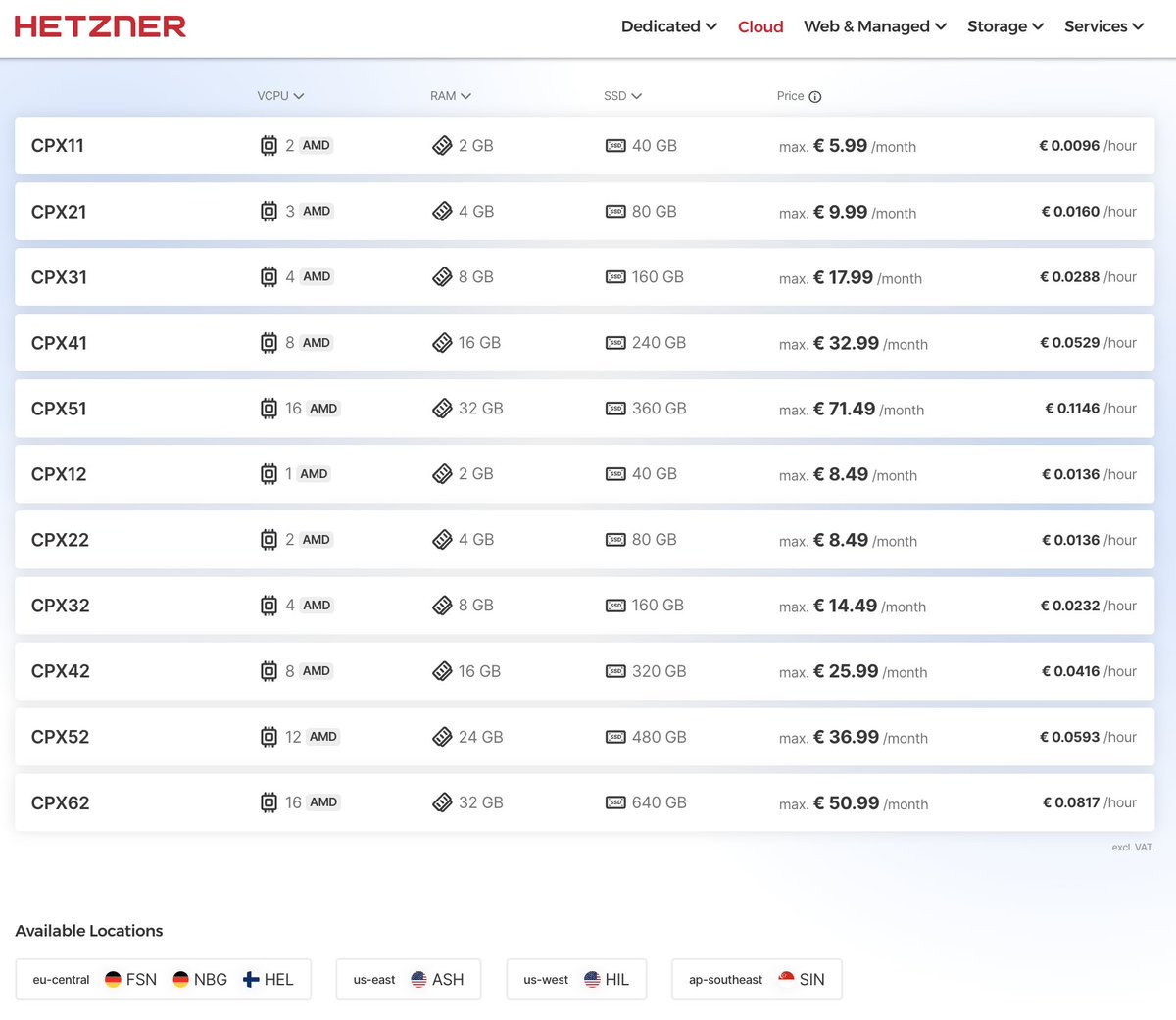Click the NBG location with German flag

tap(200, 979)
